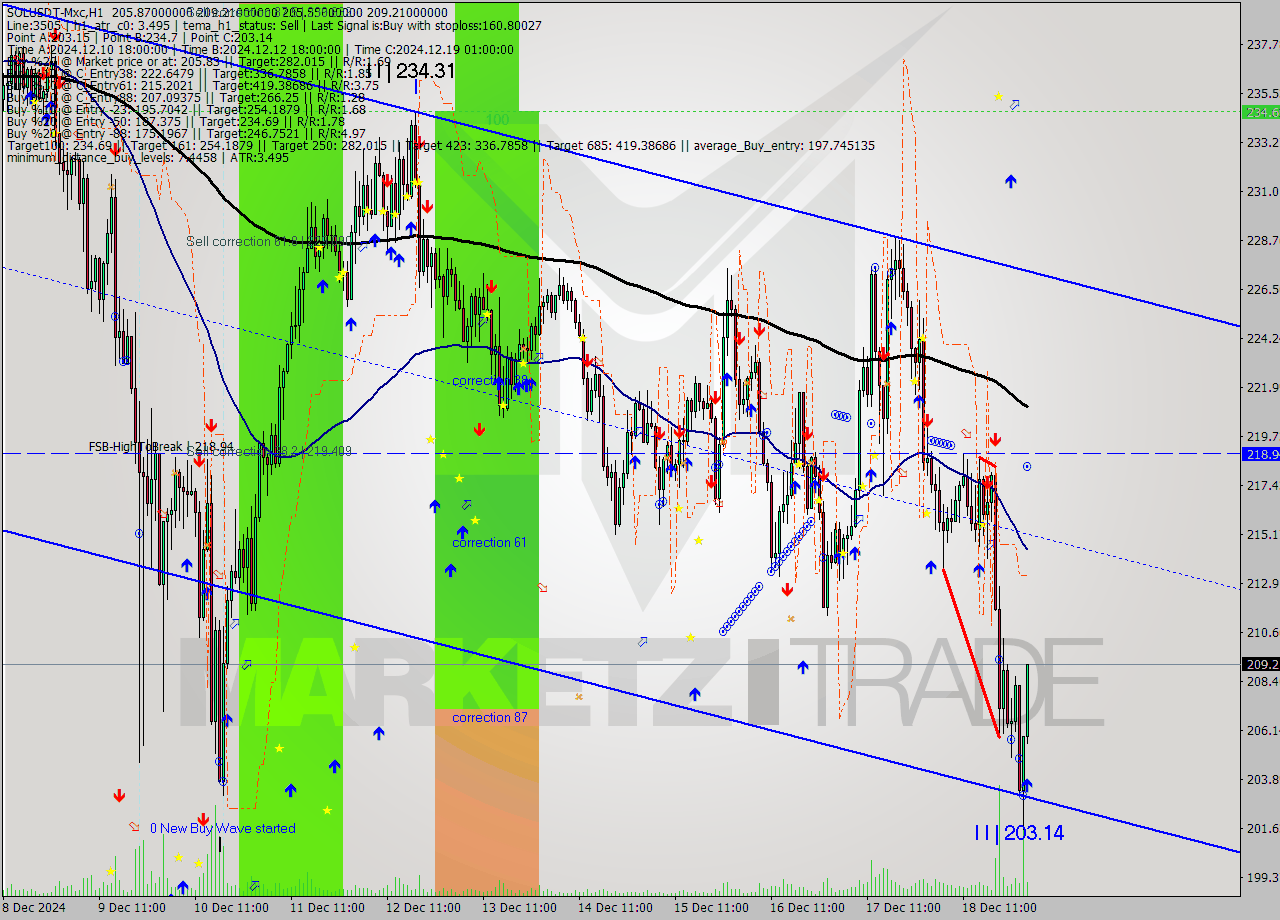Click the 'I I | 234.31' high label

(412, 71)
